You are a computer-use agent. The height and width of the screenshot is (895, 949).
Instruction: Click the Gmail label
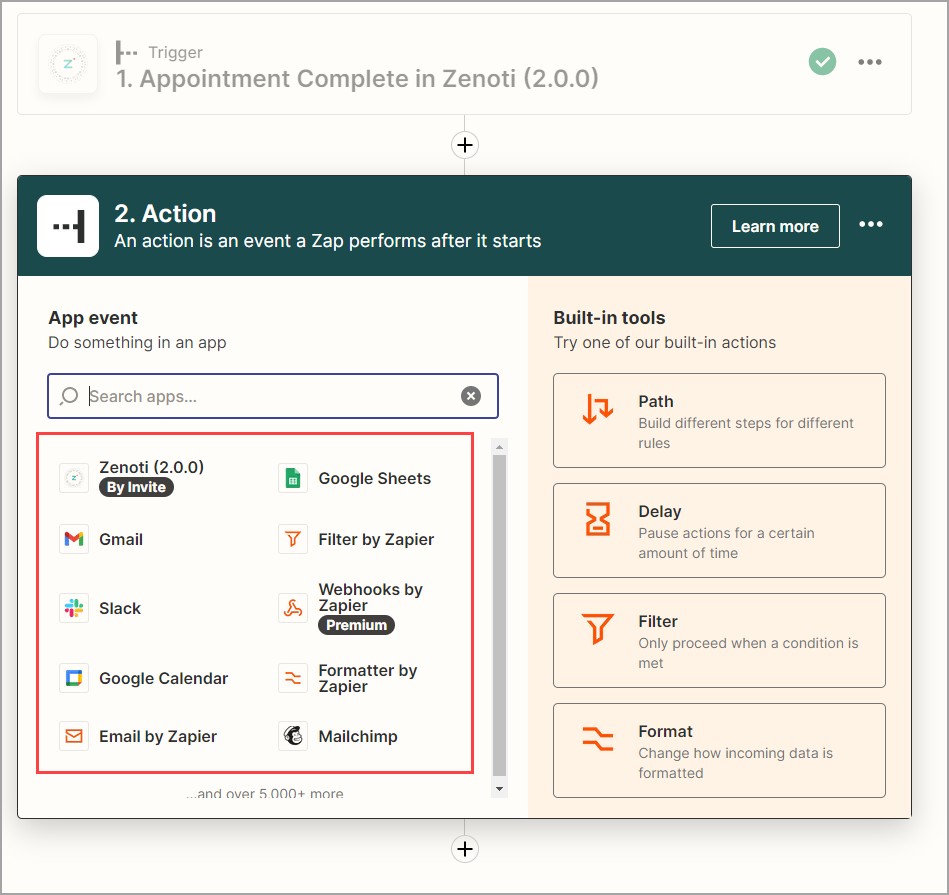tap(121, 539)
